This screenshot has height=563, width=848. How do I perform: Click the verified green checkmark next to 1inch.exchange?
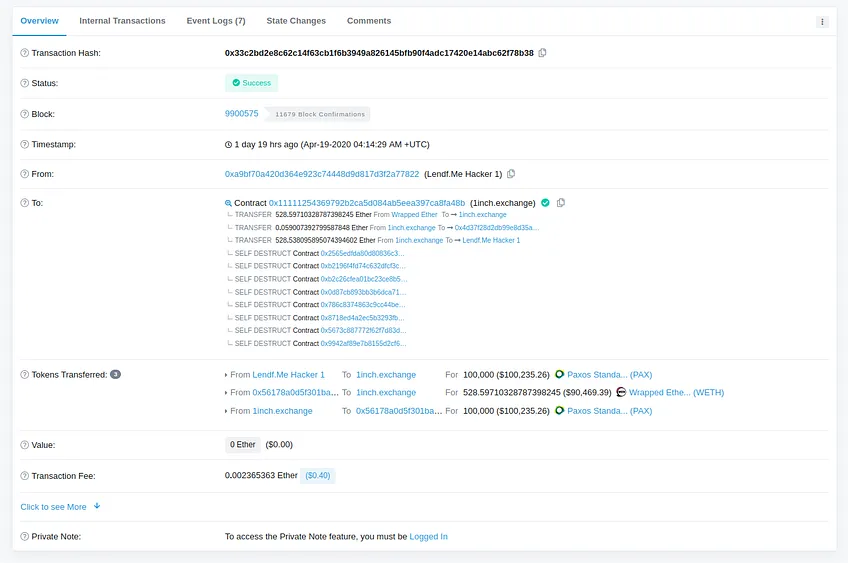[545, 202]
